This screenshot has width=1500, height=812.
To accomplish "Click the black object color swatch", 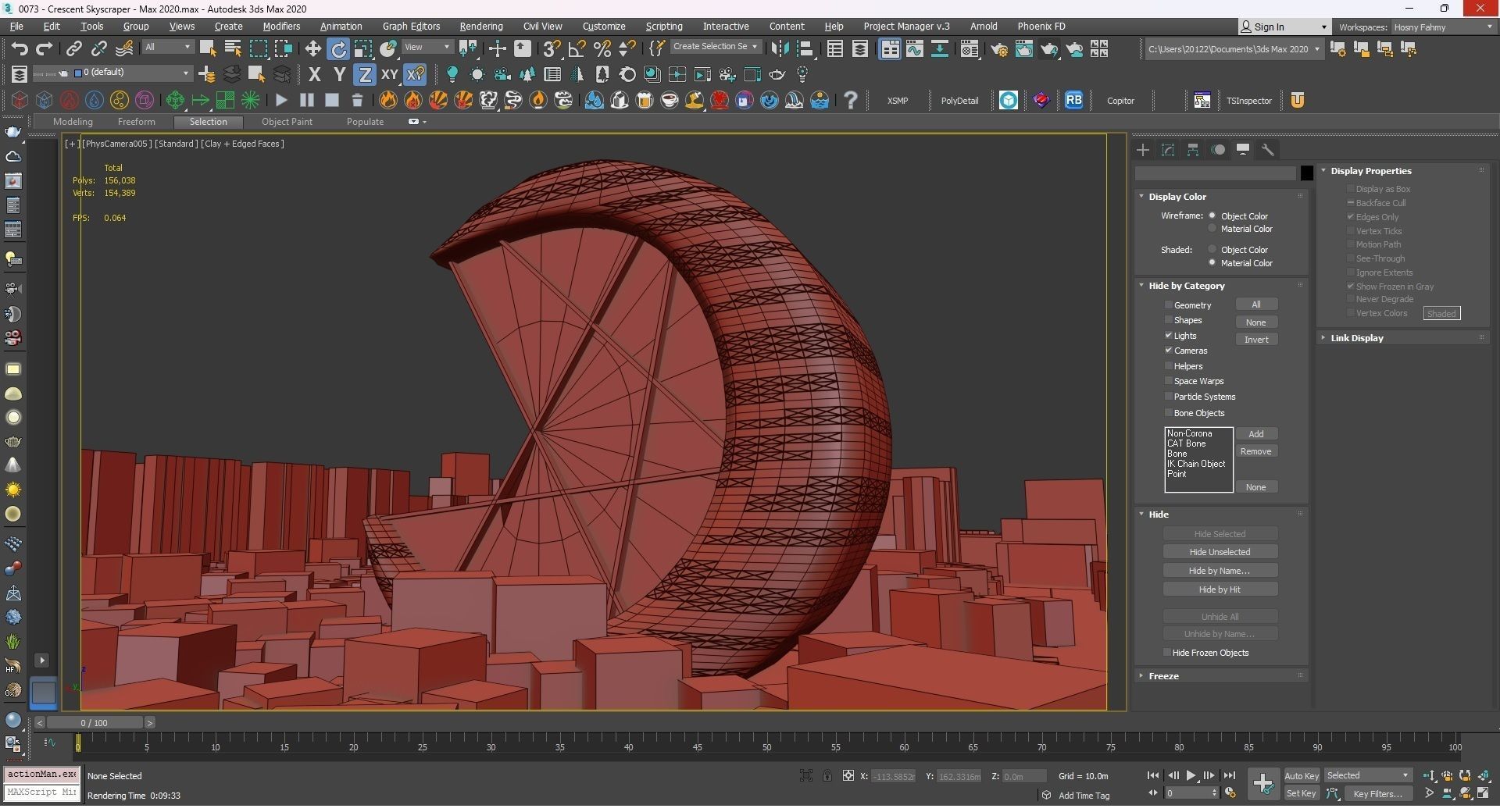I will [x=1306, y=173].
